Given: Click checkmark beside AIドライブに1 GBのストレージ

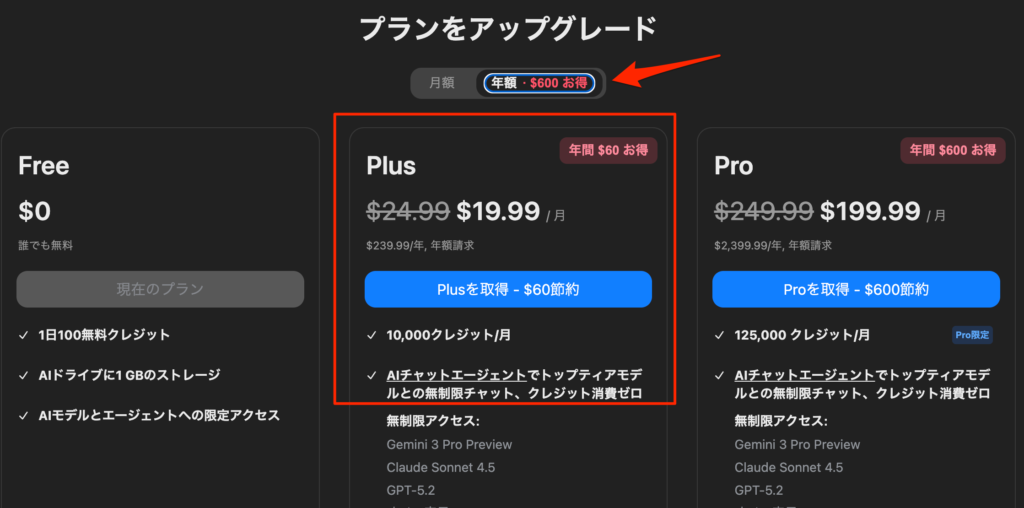Looking at the screenshot, I should tap(24, 375).
